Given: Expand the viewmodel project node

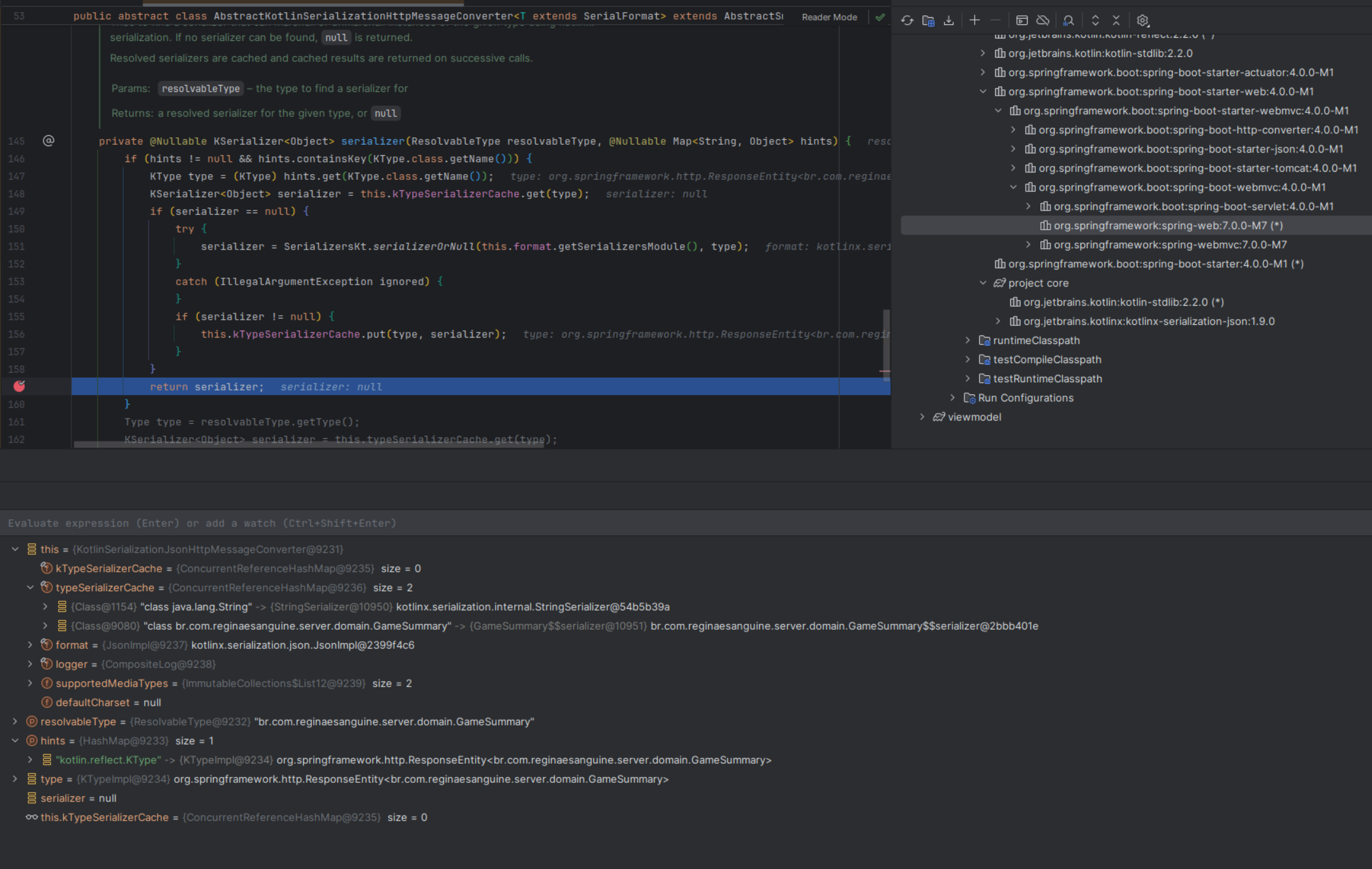Looking at the screenshot, I should (x=922, y=417).
